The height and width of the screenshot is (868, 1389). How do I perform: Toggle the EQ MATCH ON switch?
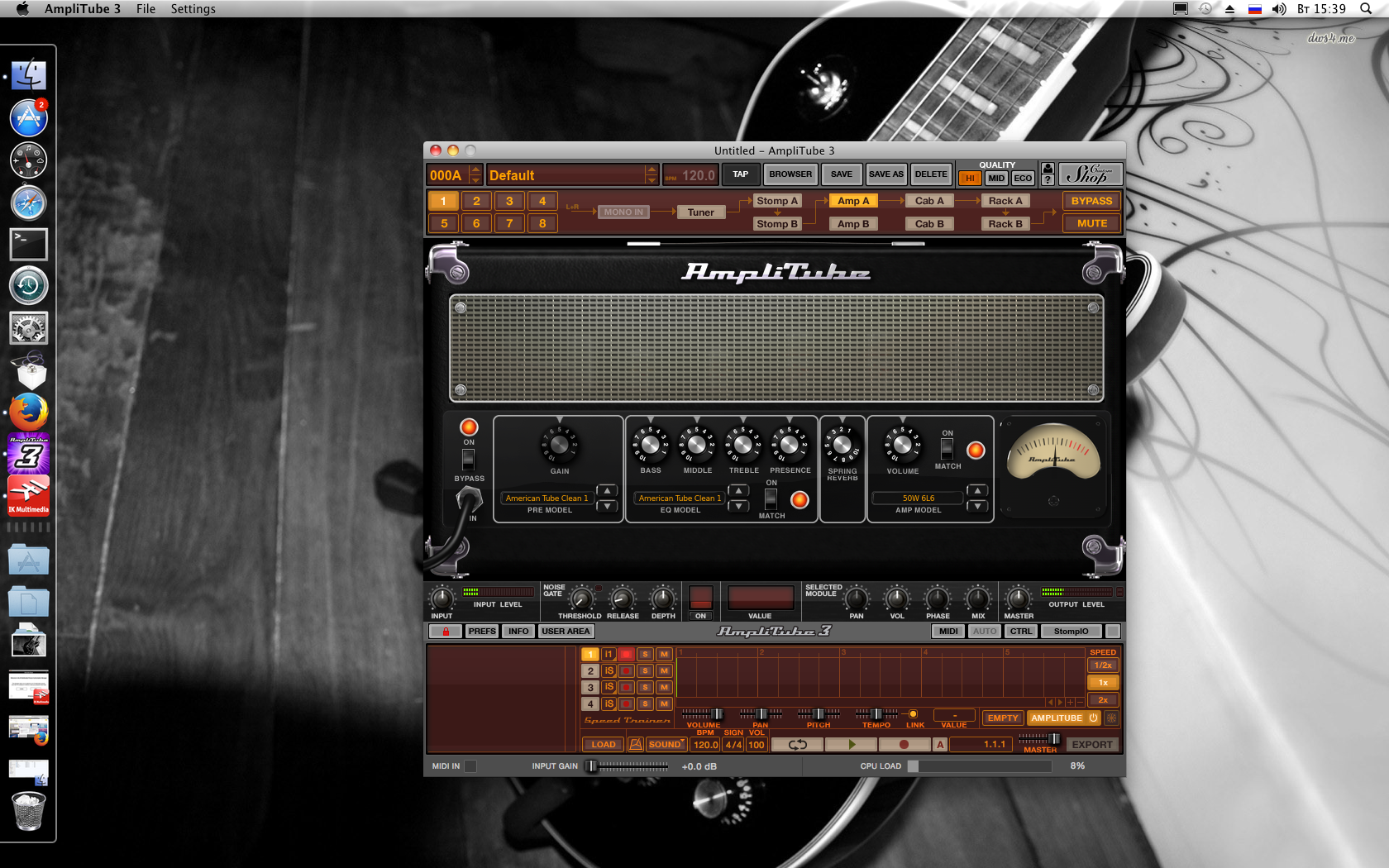(771, 498)
